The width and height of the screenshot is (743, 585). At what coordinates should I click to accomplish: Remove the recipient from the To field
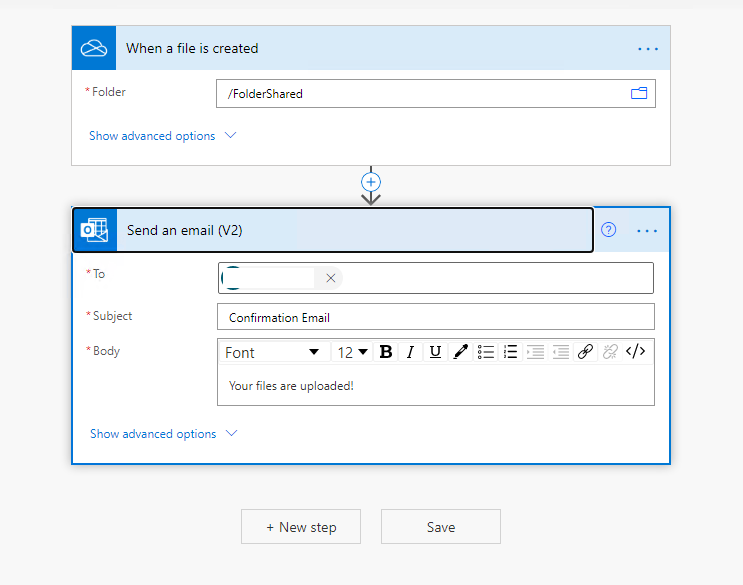(331, 278)
